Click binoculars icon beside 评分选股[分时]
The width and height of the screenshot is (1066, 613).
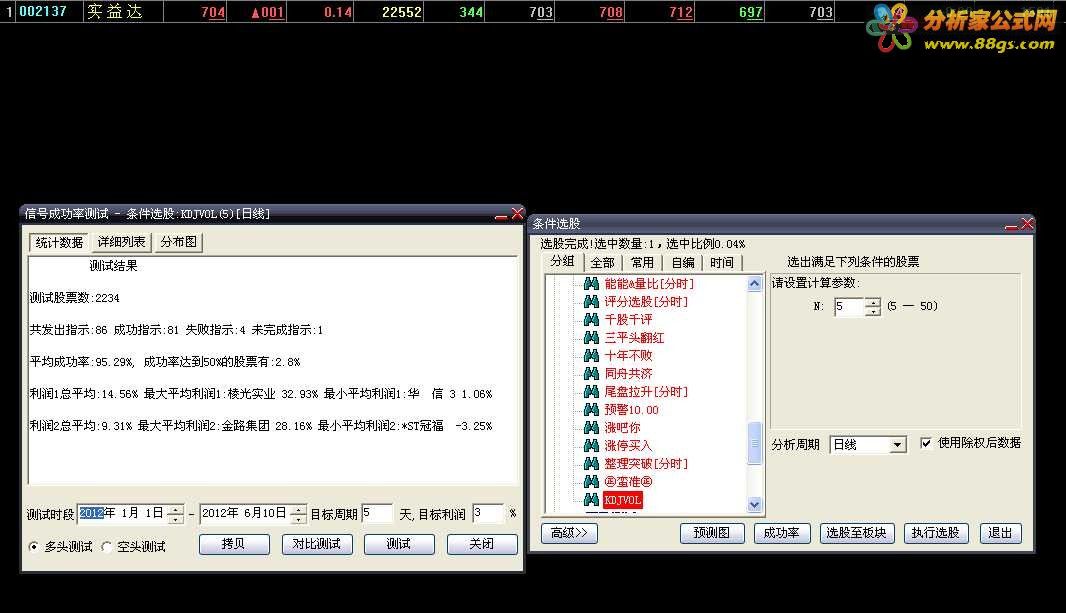coord(591,301)
